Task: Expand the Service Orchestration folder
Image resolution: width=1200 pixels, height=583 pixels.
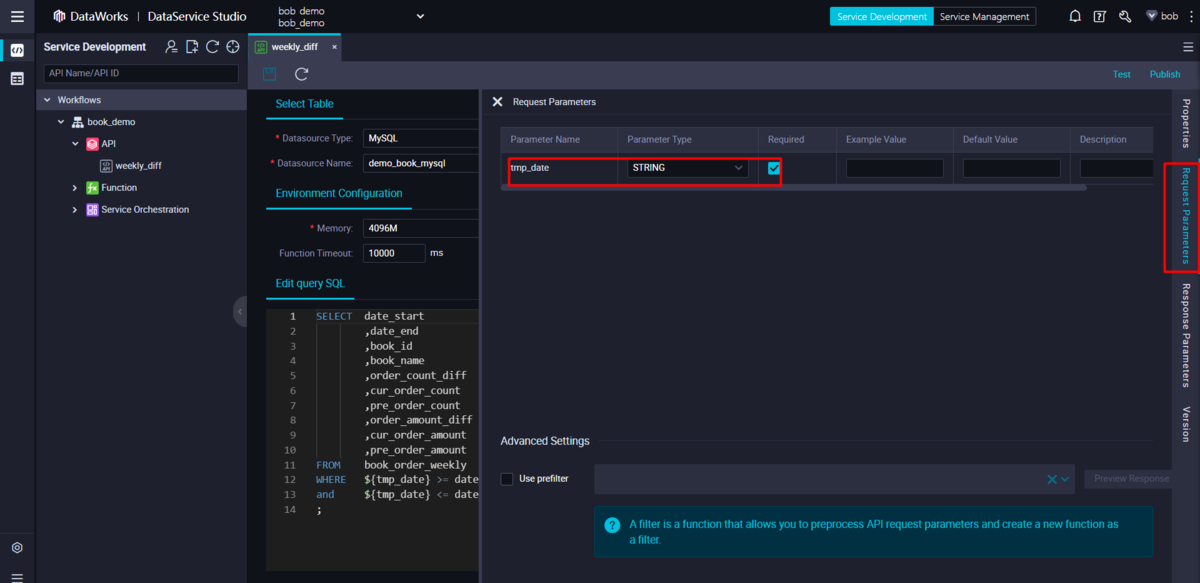Action: 75,210
